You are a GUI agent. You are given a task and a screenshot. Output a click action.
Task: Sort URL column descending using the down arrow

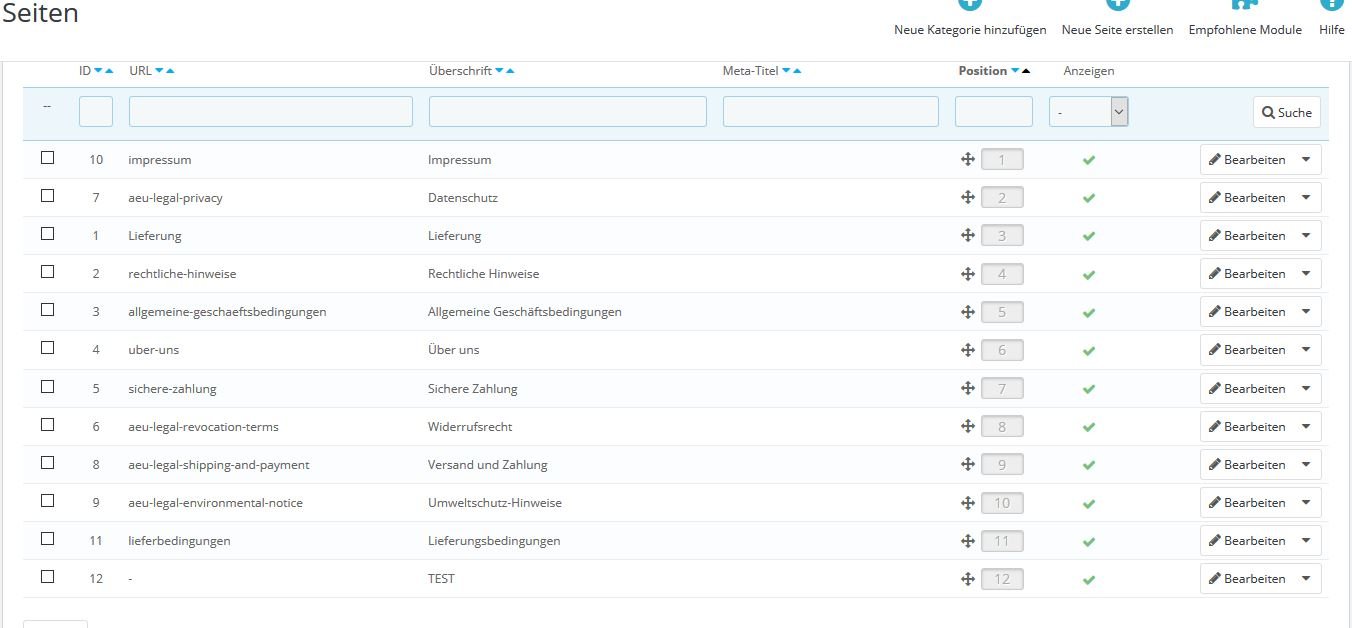[x=159, y=70]
